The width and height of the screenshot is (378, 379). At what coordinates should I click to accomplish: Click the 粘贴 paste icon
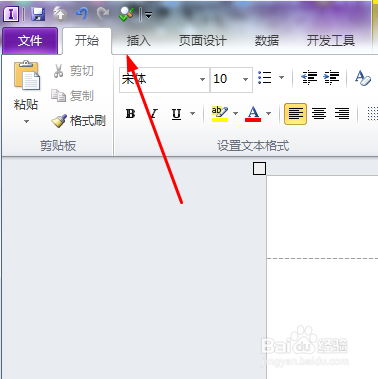click(27, 76)
